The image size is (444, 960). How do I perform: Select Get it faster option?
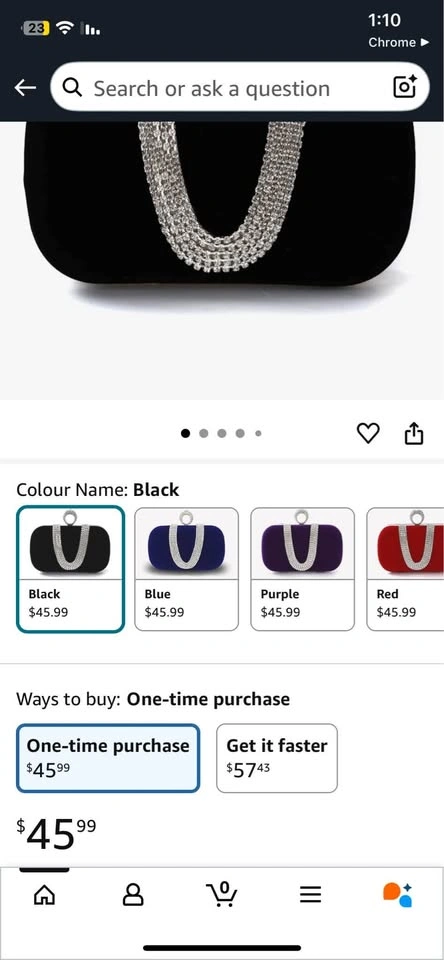pyautogui.click(x=277, y=758)
